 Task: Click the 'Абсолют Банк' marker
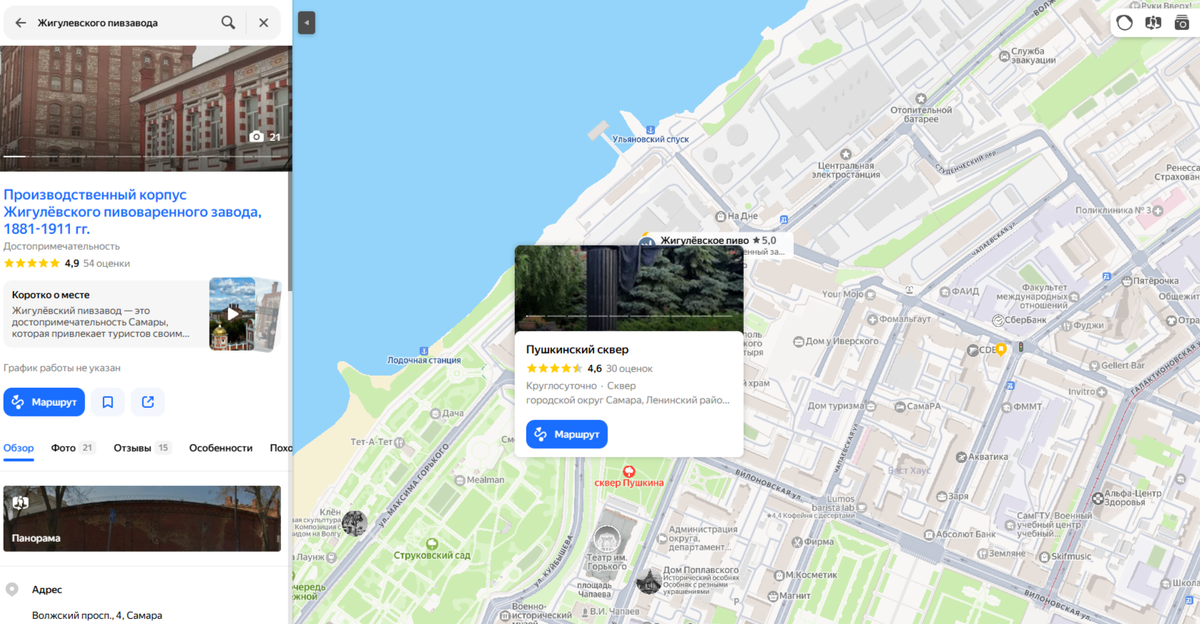click(x=929, y=533)
